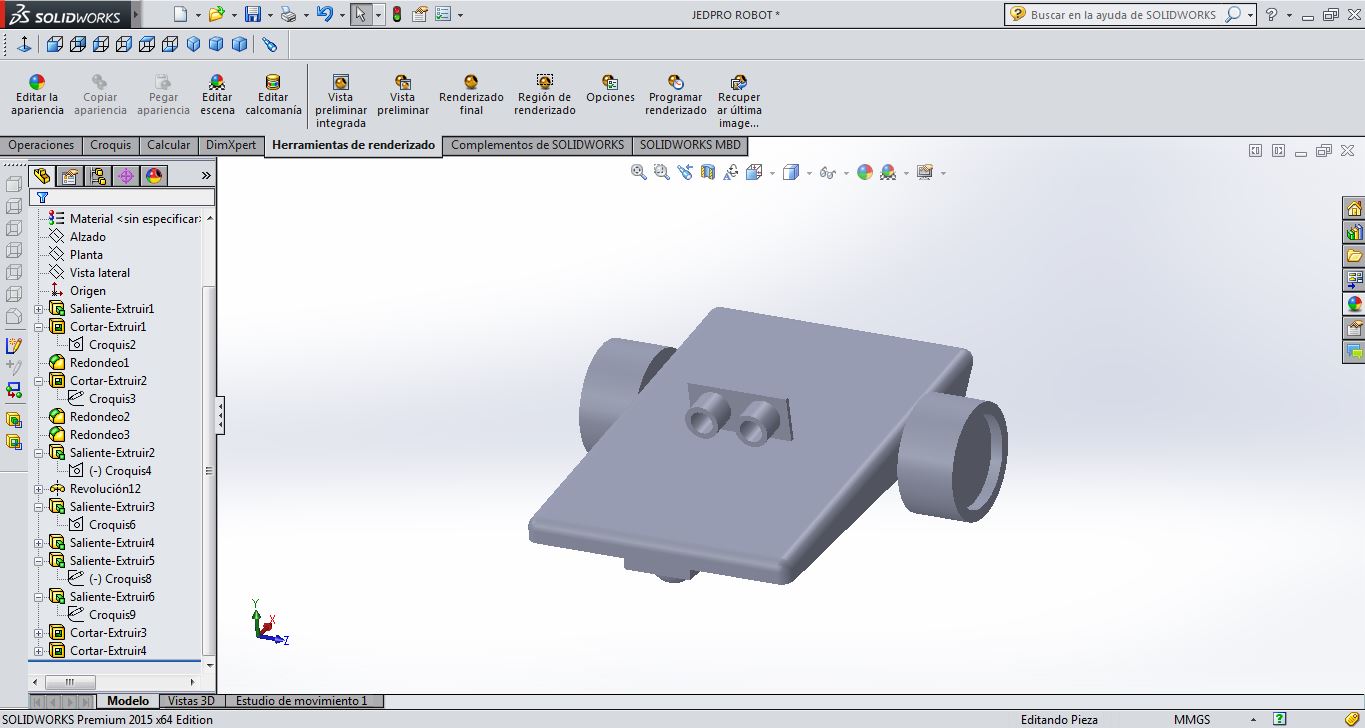The width and height of the screenshot is (1365, 728).
Task: Click Editar escena
Action: [217, 96]
